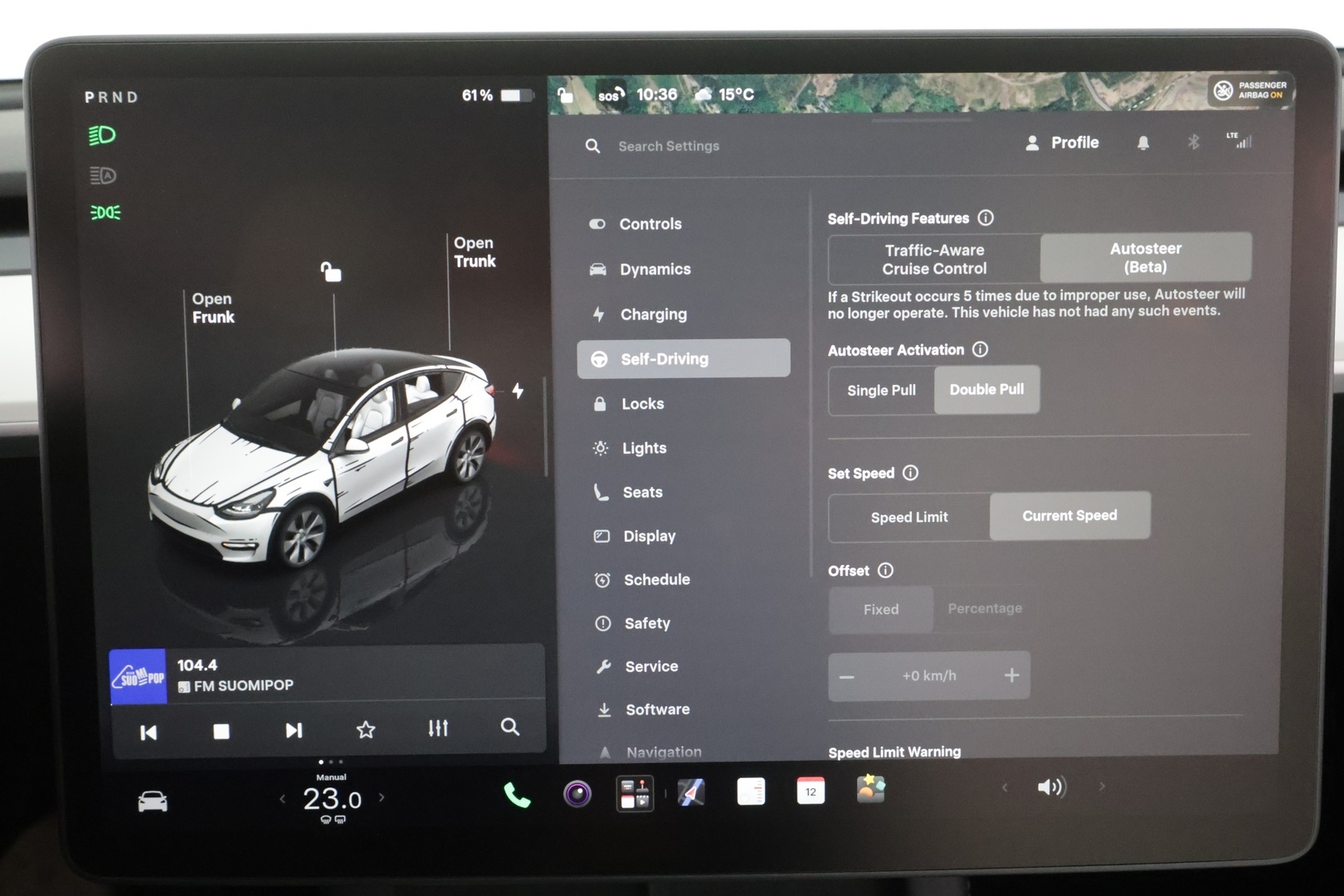Tap the charge port lightning bolt icon
1344x896 pixels.
pos(518,391)
